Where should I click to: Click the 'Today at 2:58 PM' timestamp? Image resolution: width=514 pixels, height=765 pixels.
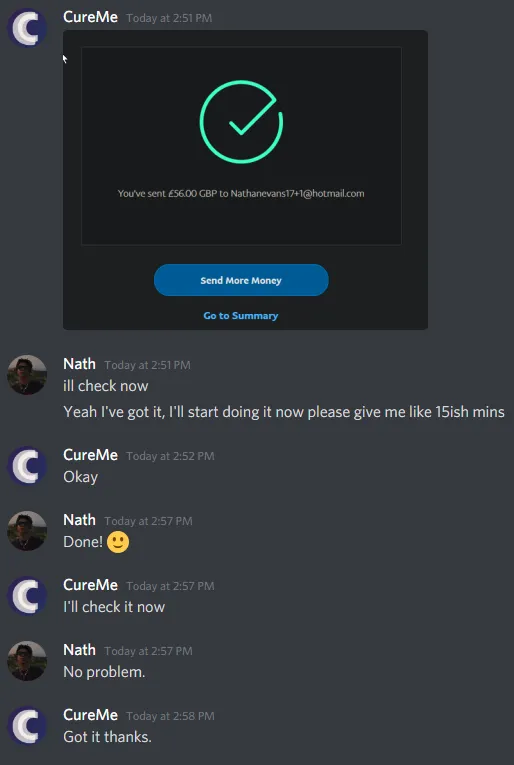[170, 716]
